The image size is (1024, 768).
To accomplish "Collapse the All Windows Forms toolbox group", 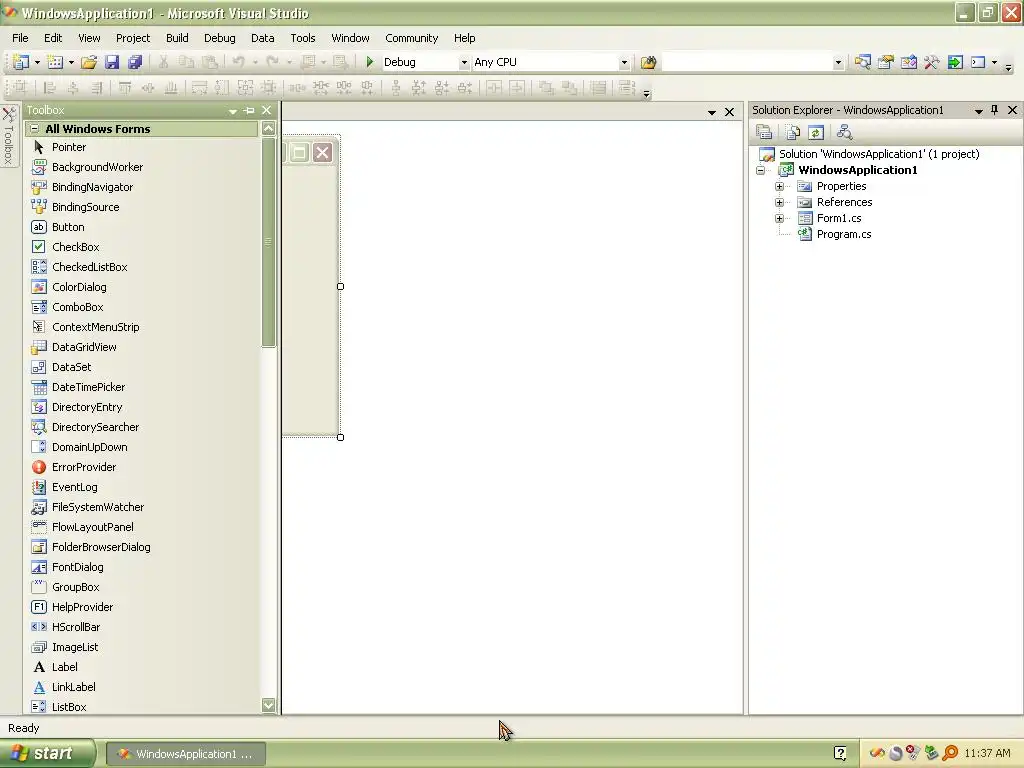I will coord(35,129).
